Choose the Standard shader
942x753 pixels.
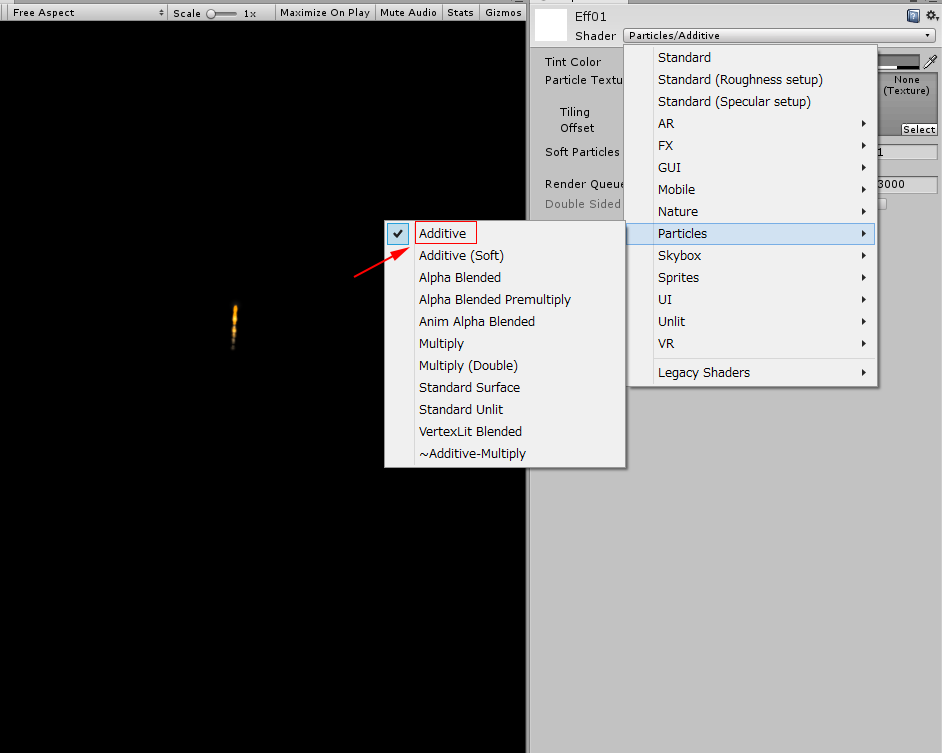pos(751,58)
